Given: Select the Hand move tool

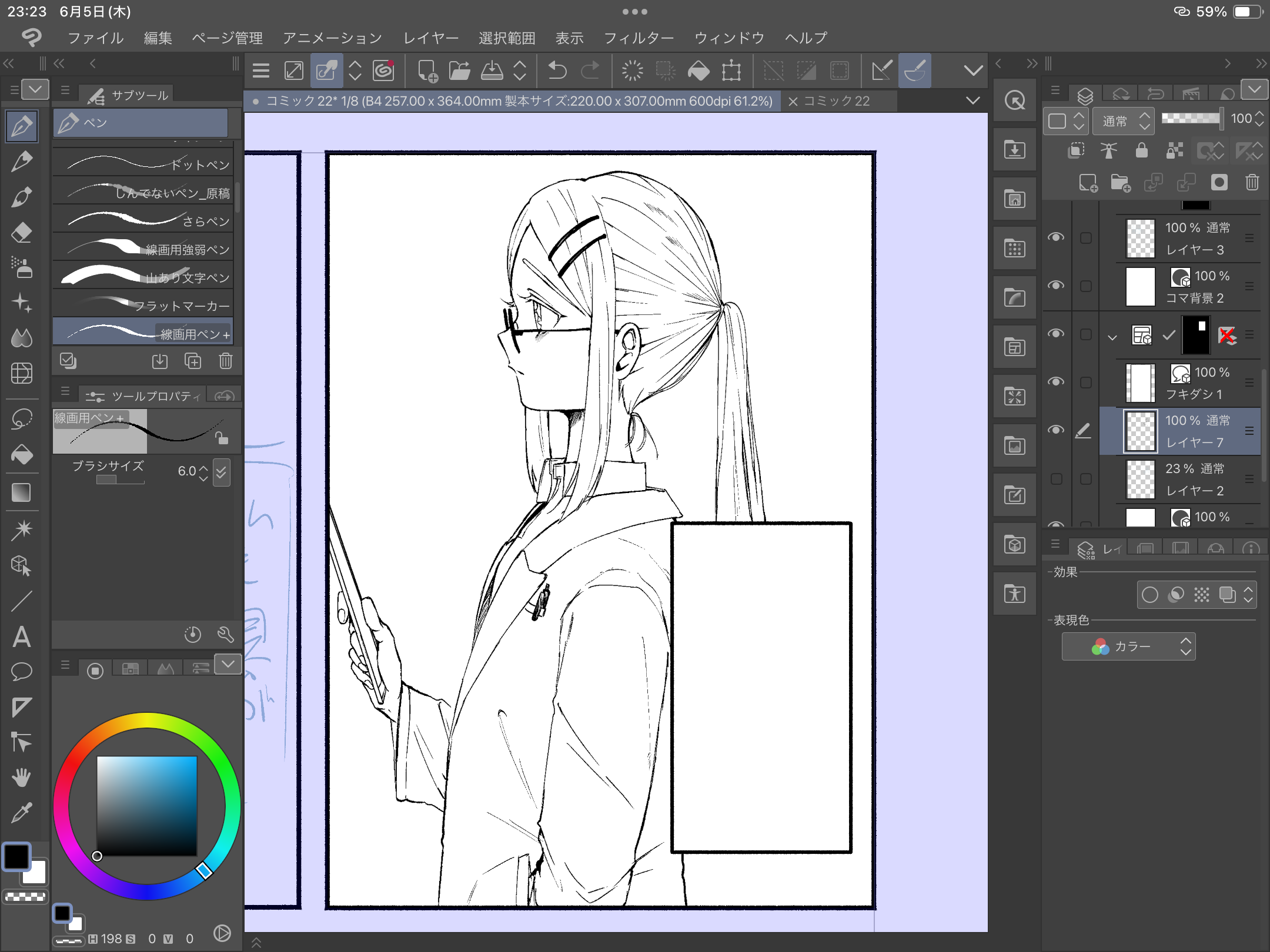Looking at the screenshot, I should [x=22, y=777].
